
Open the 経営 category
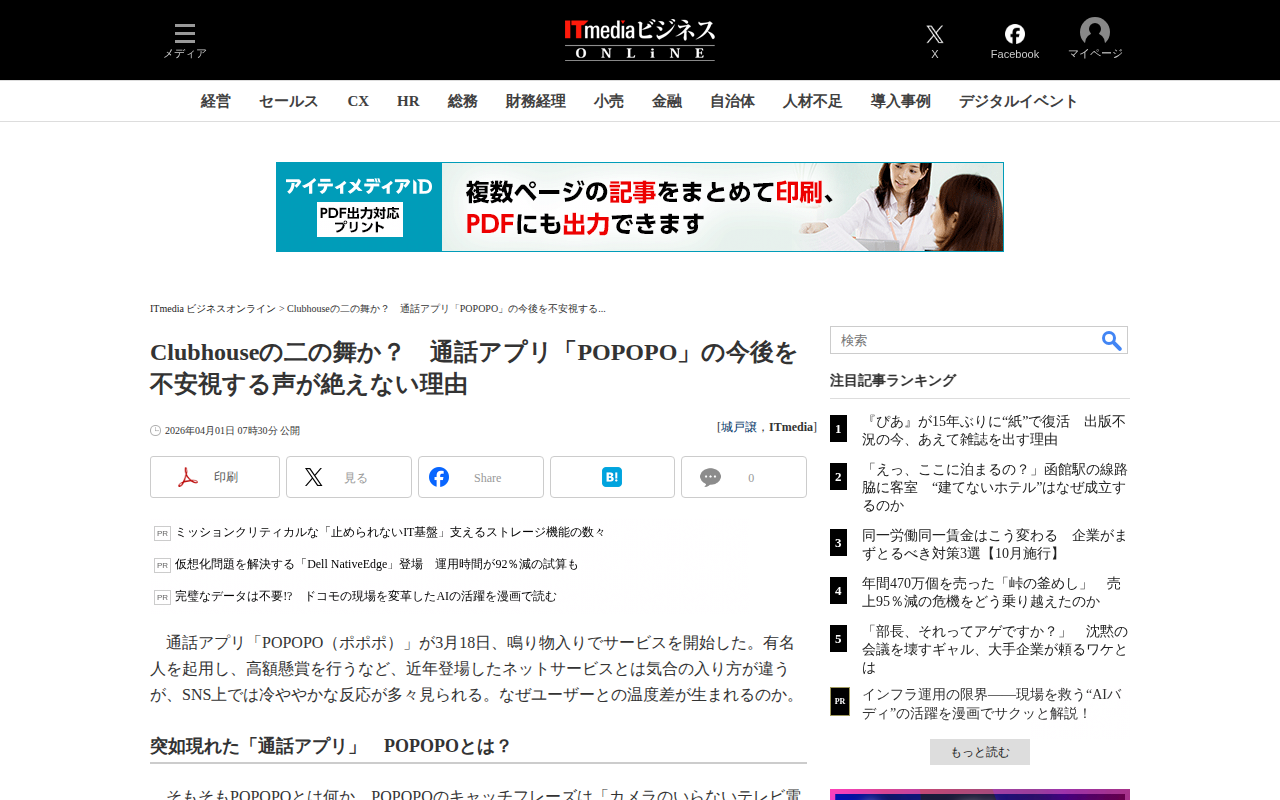216,101
